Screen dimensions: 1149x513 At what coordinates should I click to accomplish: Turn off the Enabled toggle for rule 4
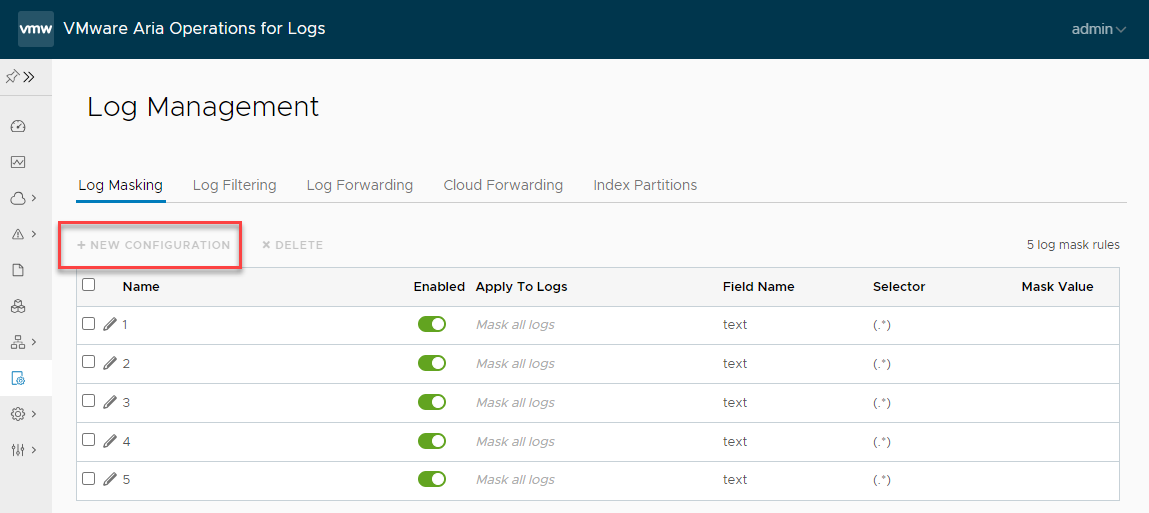pos(432,441)
